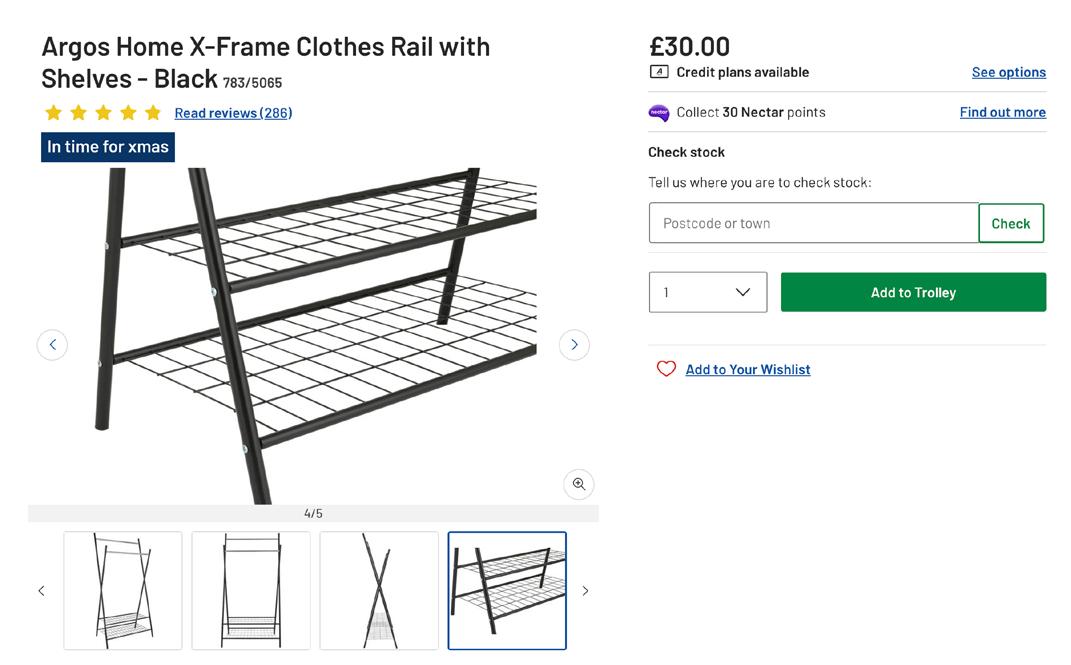
Task: Select fourth thumbnail shelf close-up
Action: click(x=507, y=591)
